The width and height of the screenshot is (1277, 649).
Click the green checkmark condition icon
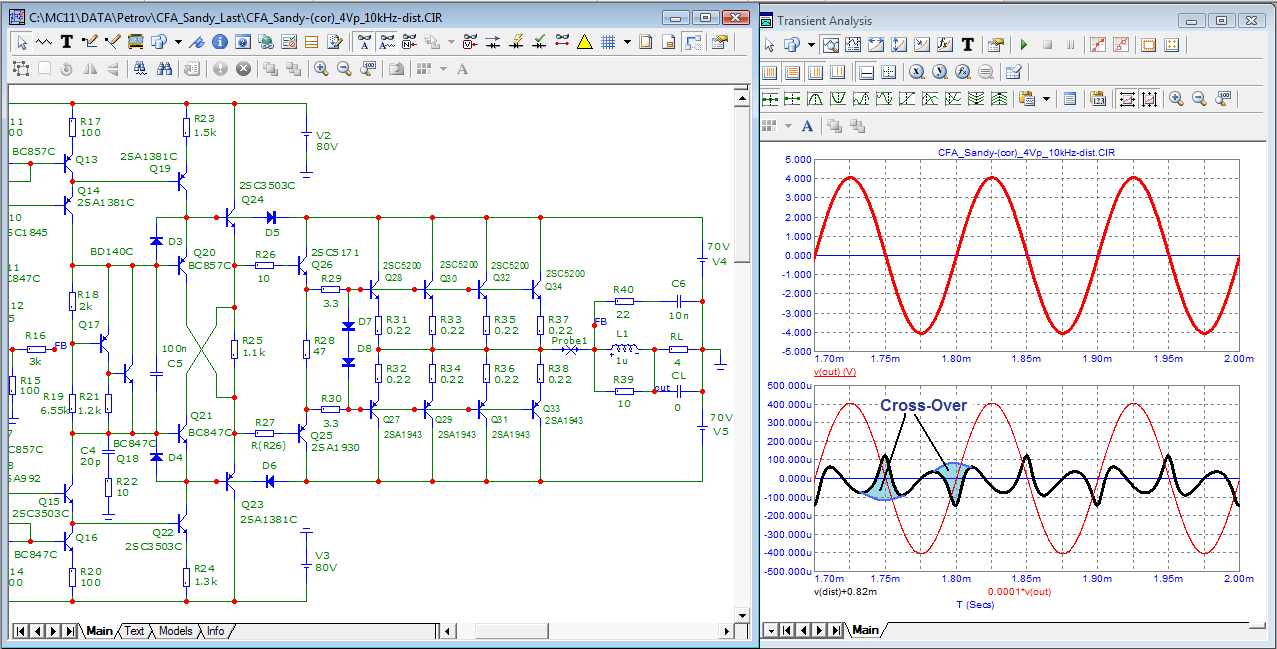click(539, 42)
